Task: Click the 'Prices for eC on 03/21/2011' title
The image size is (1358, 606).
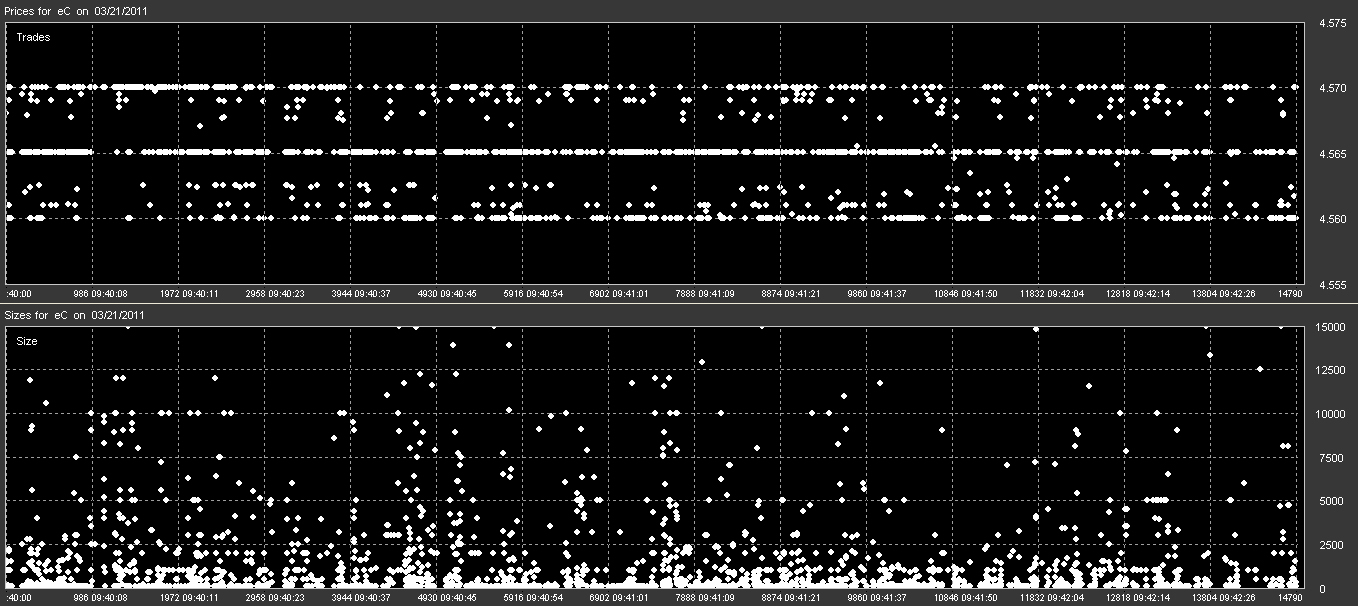Action: (x=75, y=10)
